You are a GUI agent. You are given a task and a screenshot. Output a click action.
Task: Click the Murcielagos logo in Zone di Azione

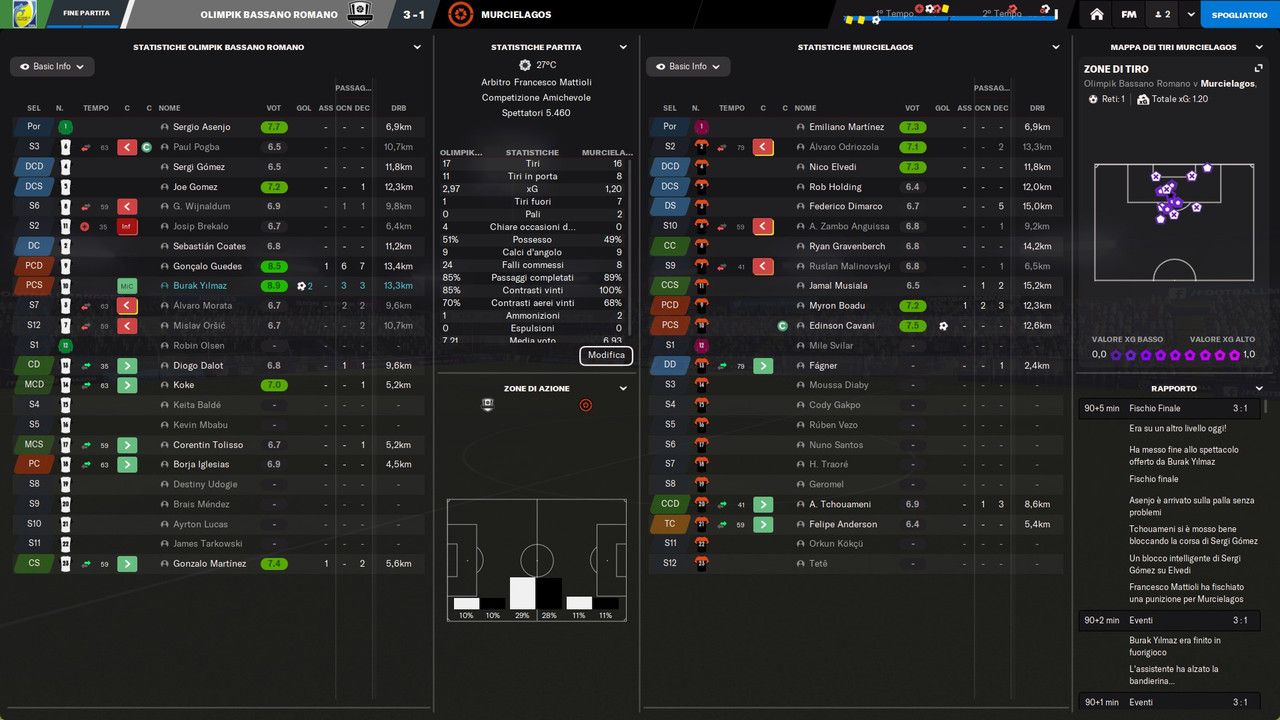tap(586, 405)
